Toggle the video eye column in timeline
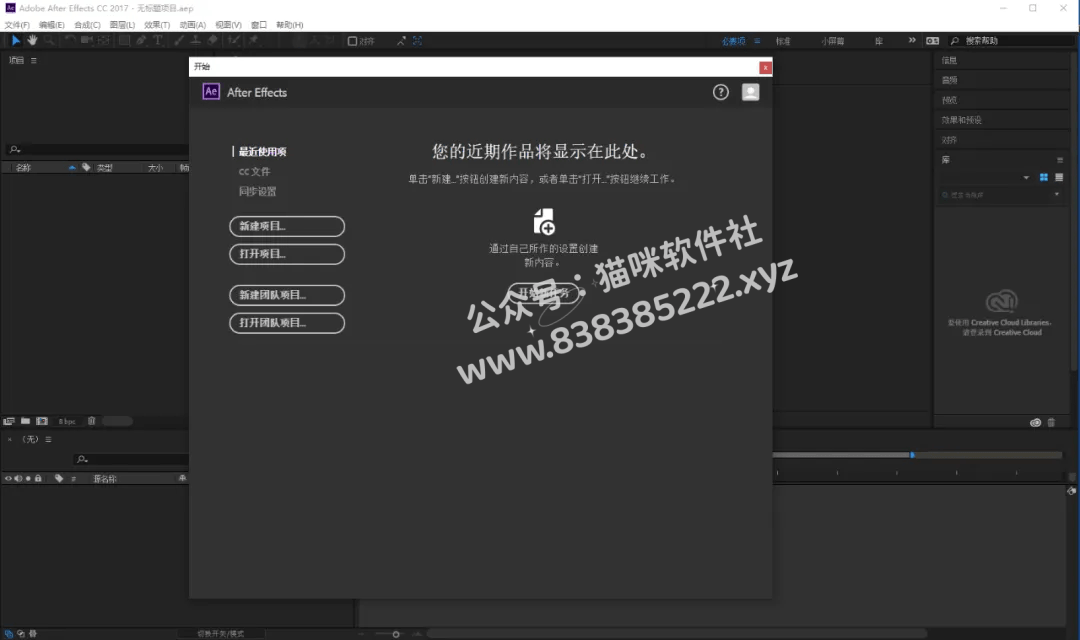This screenshot has width=1080, height=640. click(x=8, y=478)
